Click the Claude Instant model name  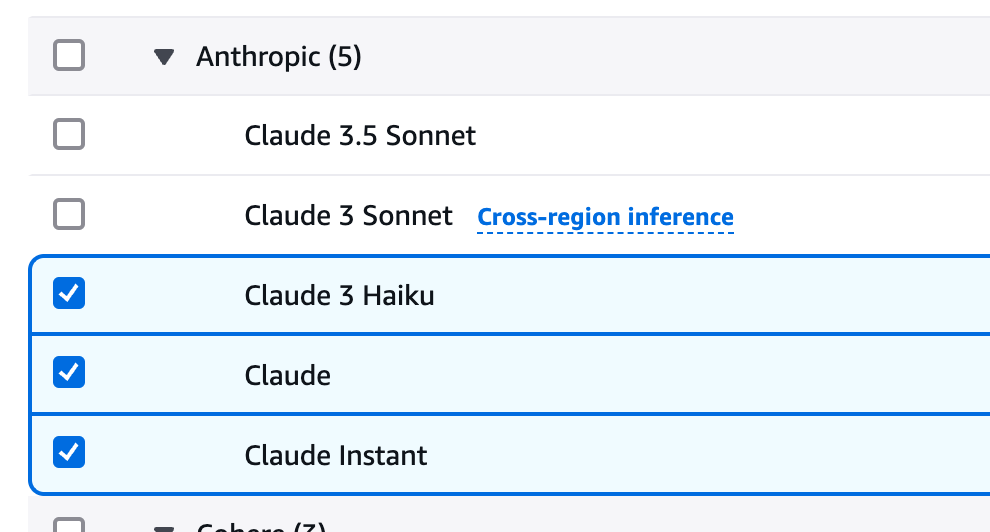(335, 455)
